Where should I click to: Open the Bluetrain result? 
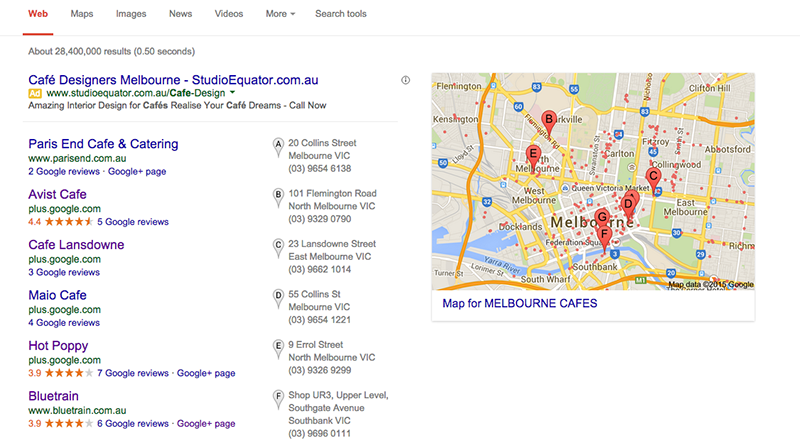point(54,396)
